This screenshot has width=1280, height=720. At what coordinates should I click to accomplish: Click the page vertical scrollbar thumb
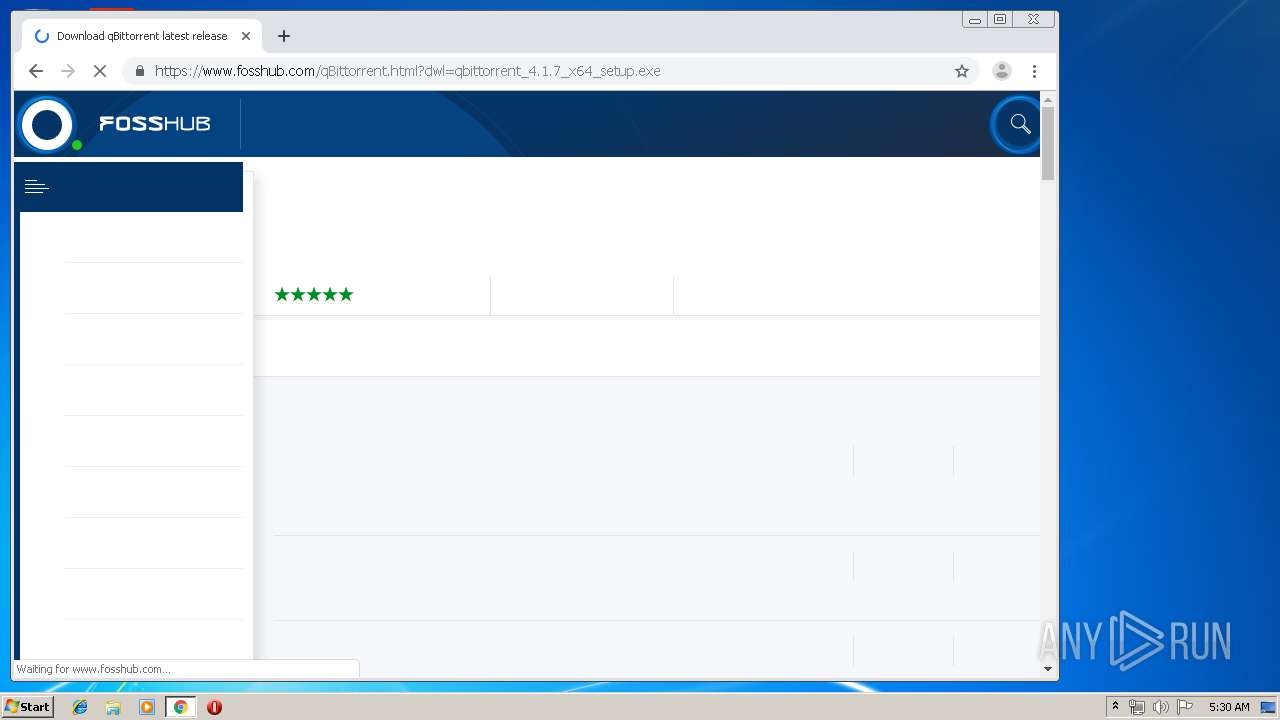click(x=1048, y=143)
